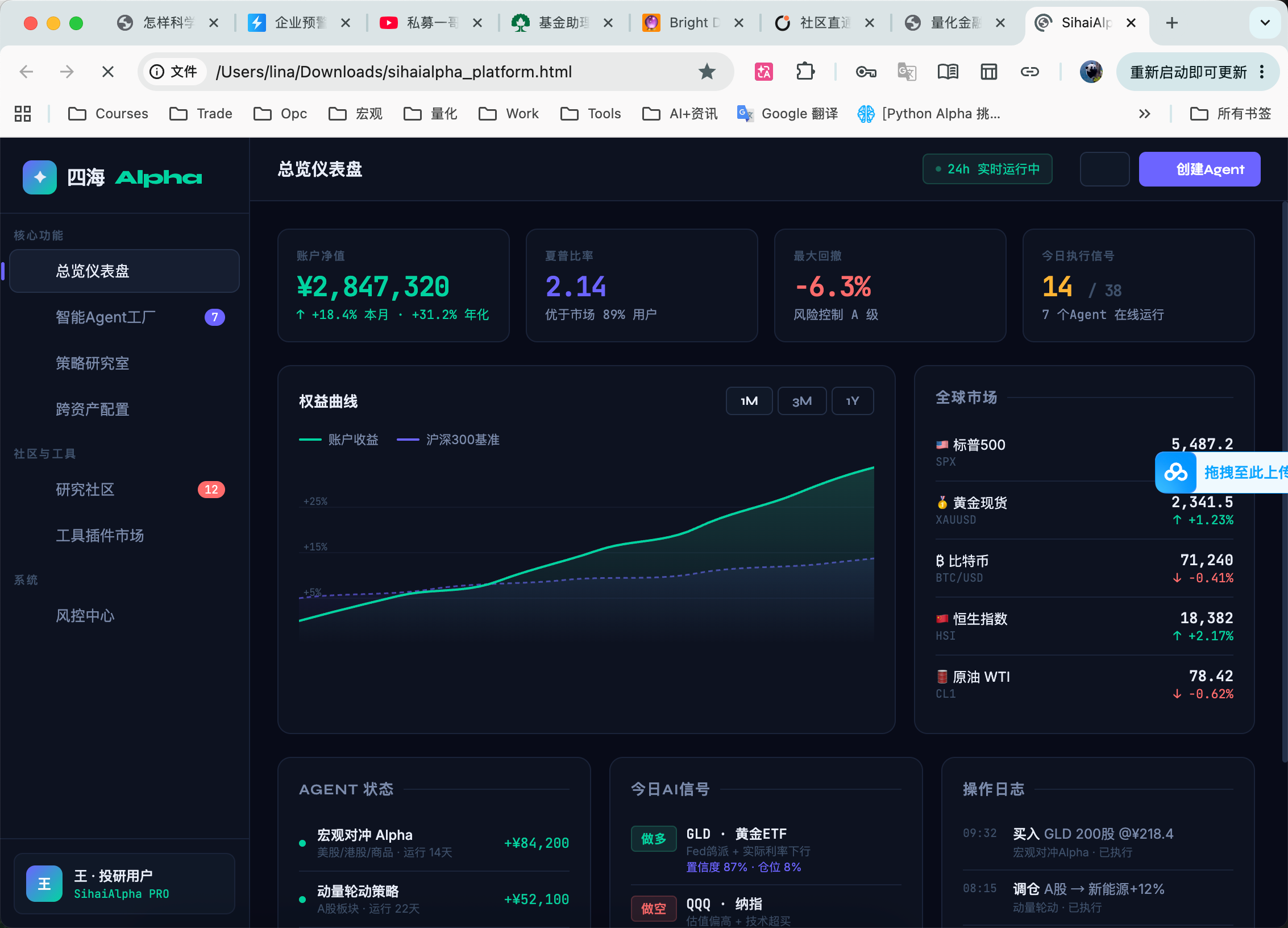Viewport: 1288px width, 928px height.
Task: Expand hidden bookmarks double-chevron
Action: click(x=1144, y=114)
